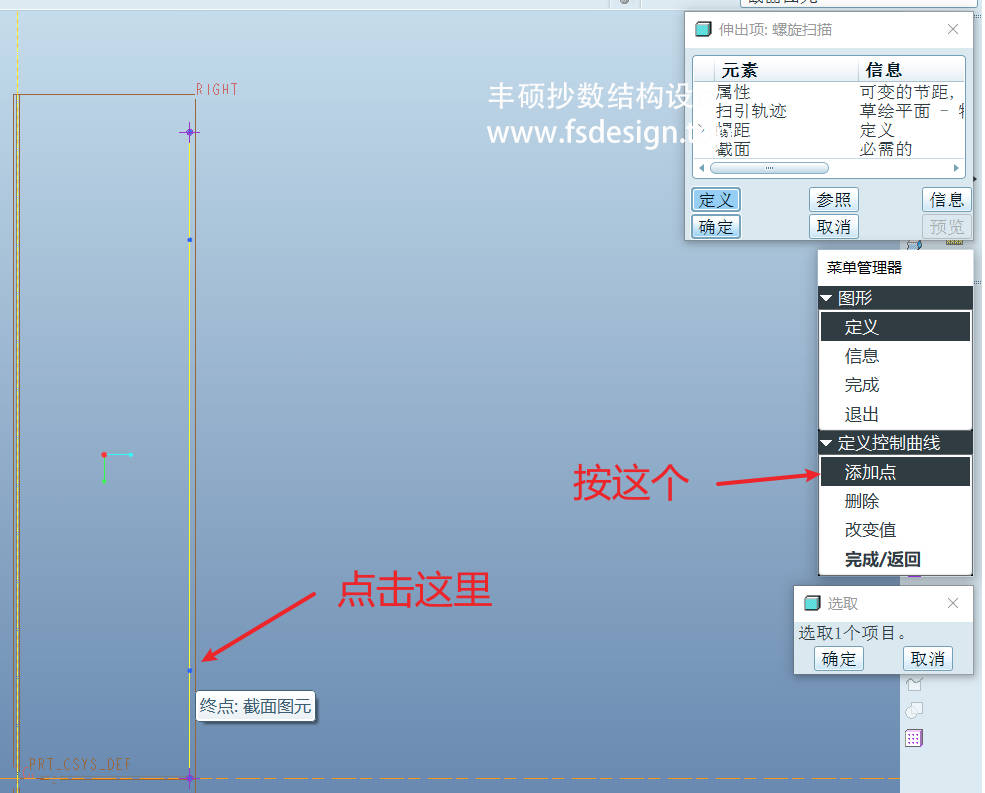
Task: Choose 删除 in the control curve menu
Action: [862, 501]
